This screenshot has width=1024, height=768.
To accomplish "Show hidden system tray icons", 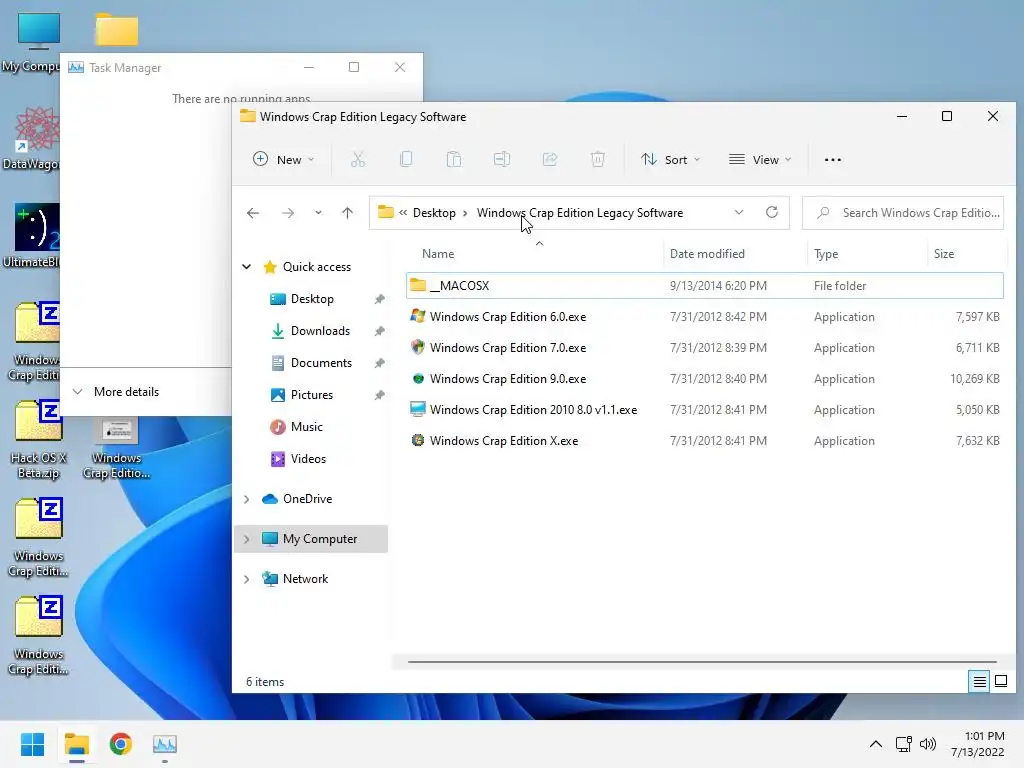I will (x=876, y=744).
